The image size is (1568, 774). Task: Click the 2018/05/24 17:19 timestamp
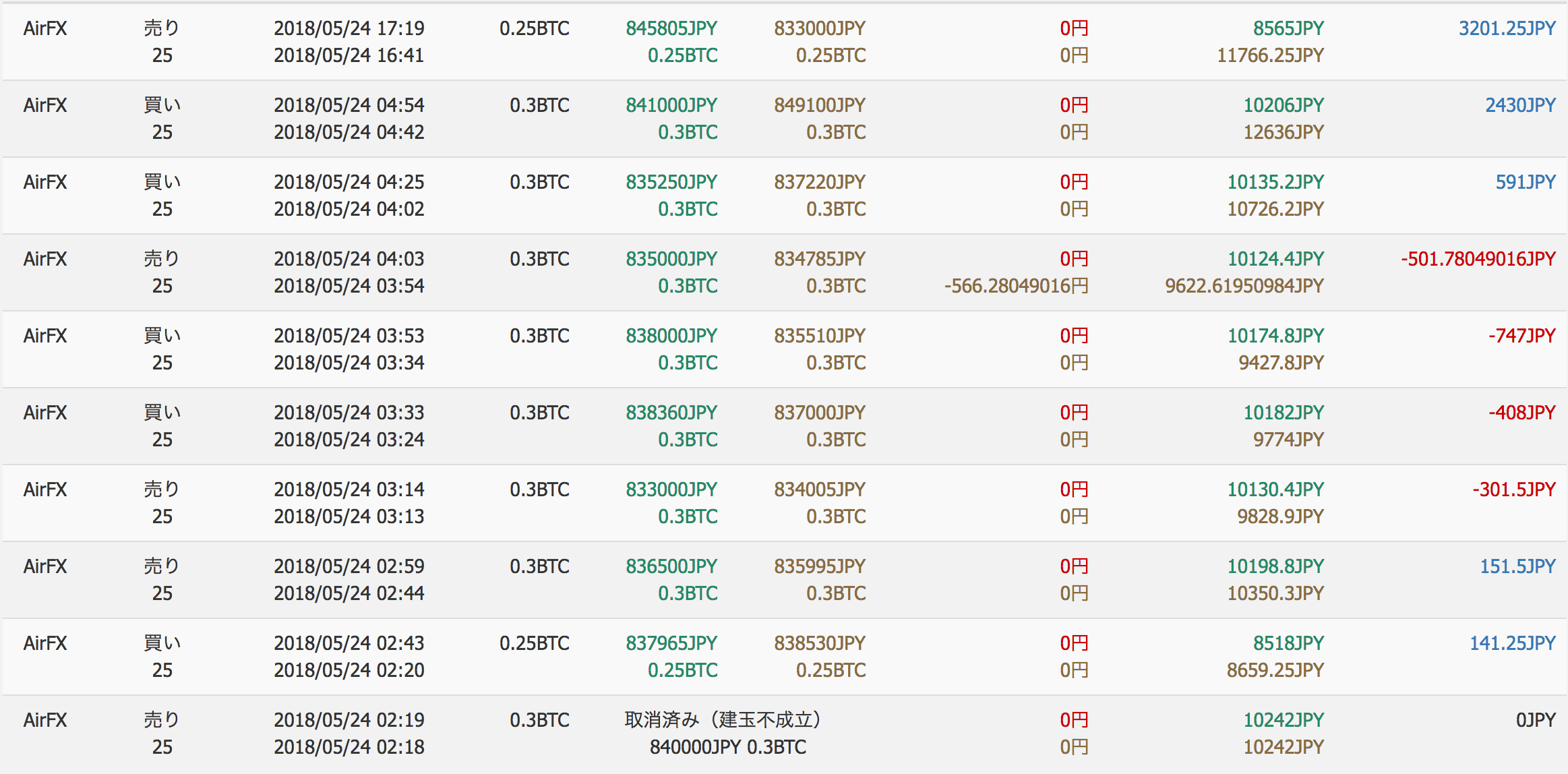click(349, 28)
